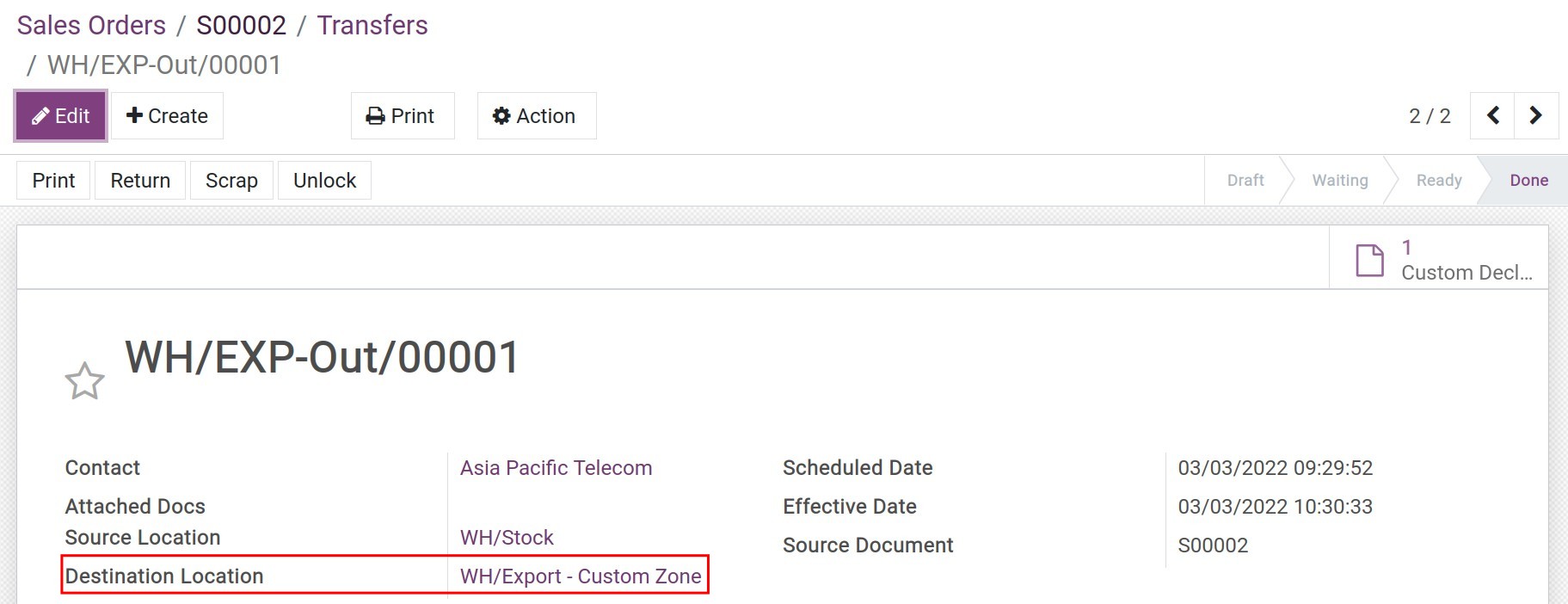Open the WH/Export - Custom Zone destination link

pyautogui.click(x=581, y=576)
